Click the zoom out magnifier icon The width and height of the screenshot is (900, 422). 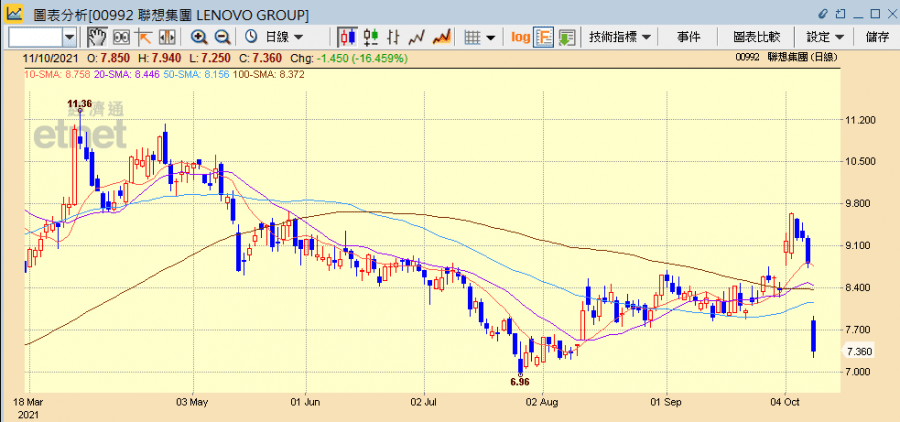coord(222,37)
